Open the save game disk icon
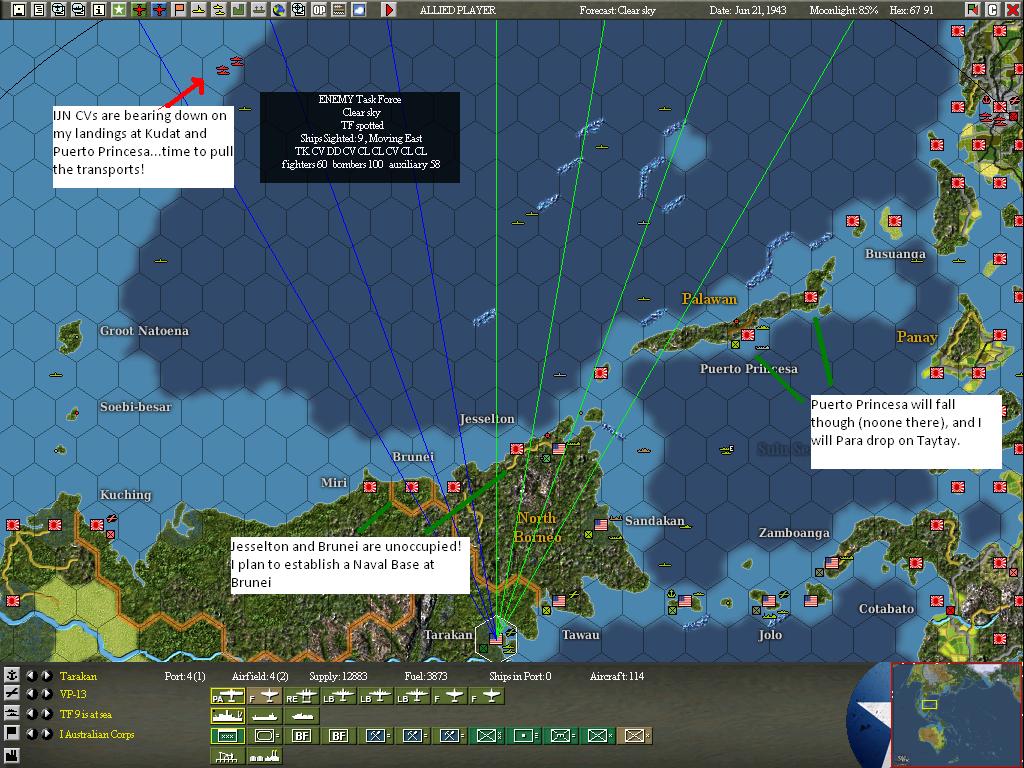Viewport: 1024px width, 768px height. coord(19,10)
